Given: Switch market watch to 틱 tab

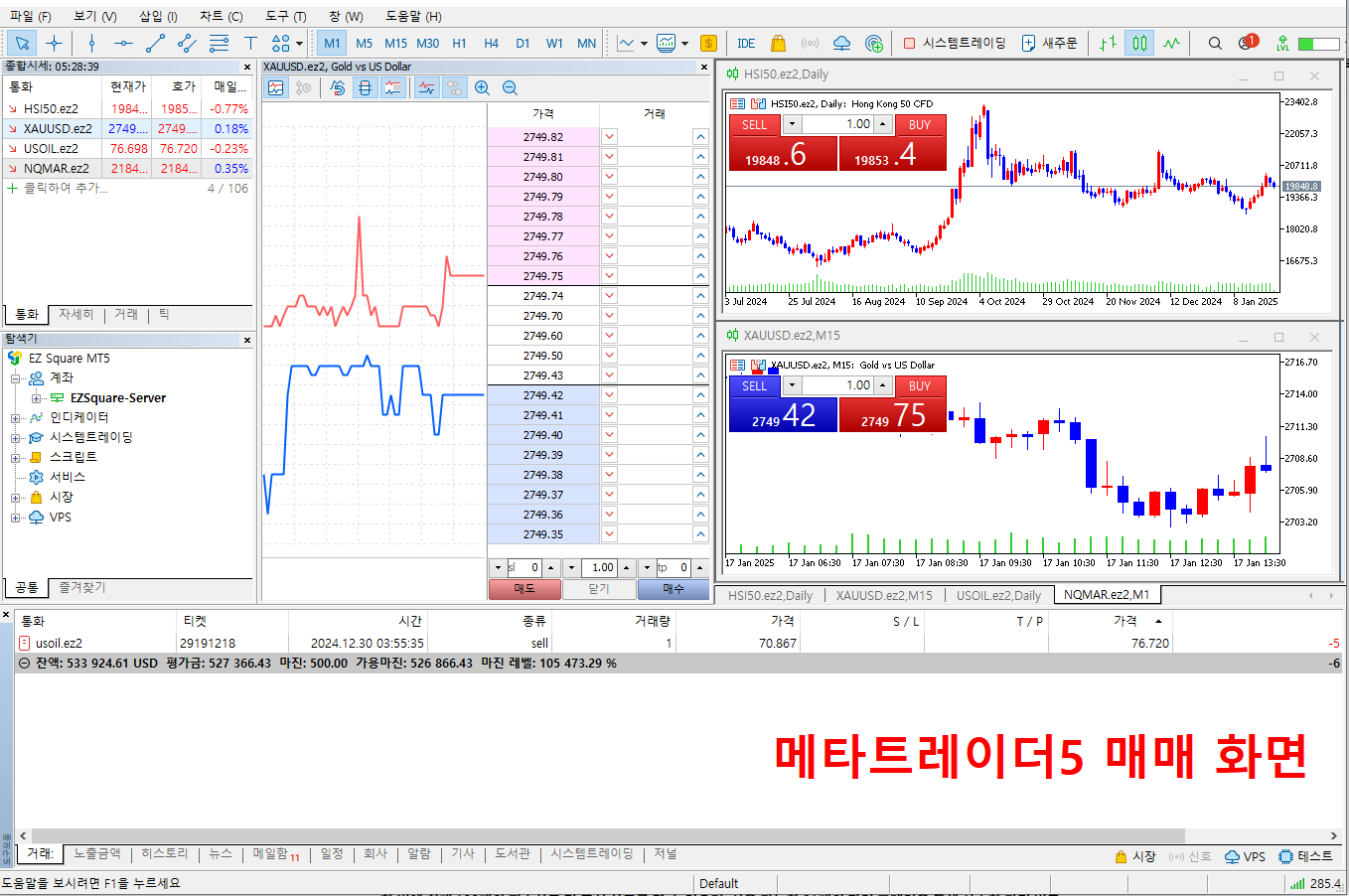Looking at the screenshot, I should click(x=164, y=314).
